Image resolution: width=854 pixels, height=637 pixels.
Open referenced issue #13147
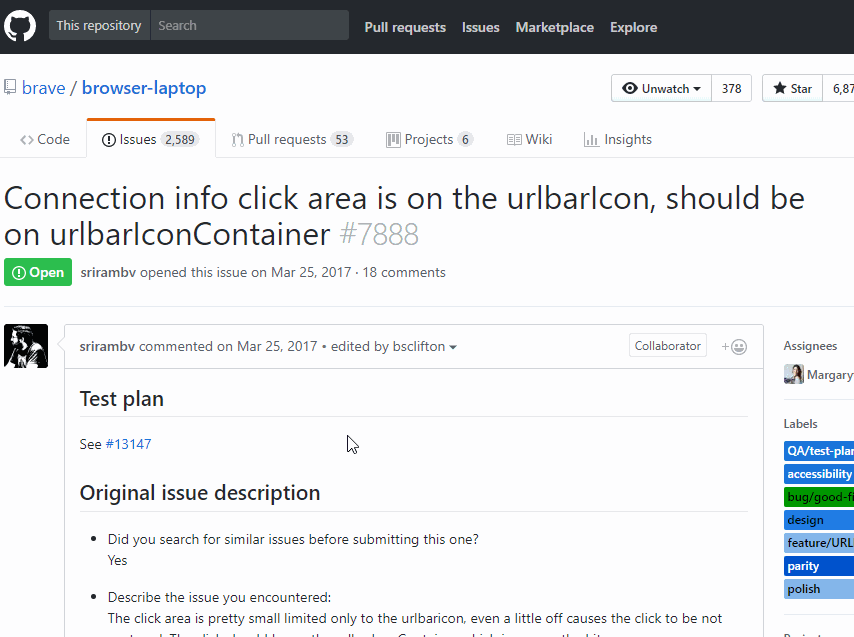(x=129, y=444)
